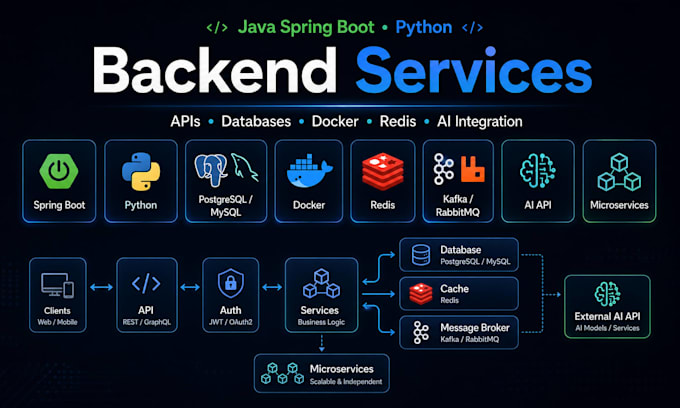Screen dimensions: 680x408
Task: Click the monitor and phone Clients icon
Action: pos(57,285)
